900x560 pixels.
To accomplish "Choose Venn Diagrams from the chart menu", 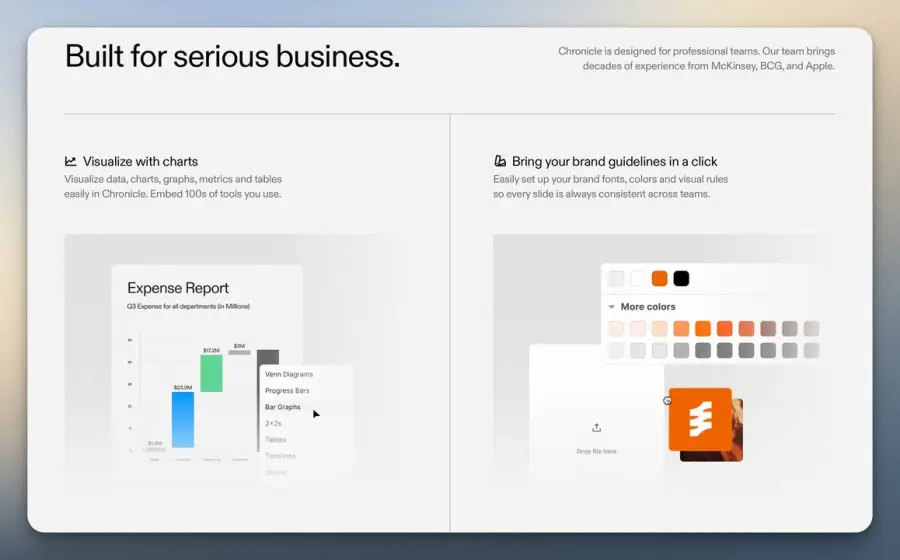I will [289, 374].
